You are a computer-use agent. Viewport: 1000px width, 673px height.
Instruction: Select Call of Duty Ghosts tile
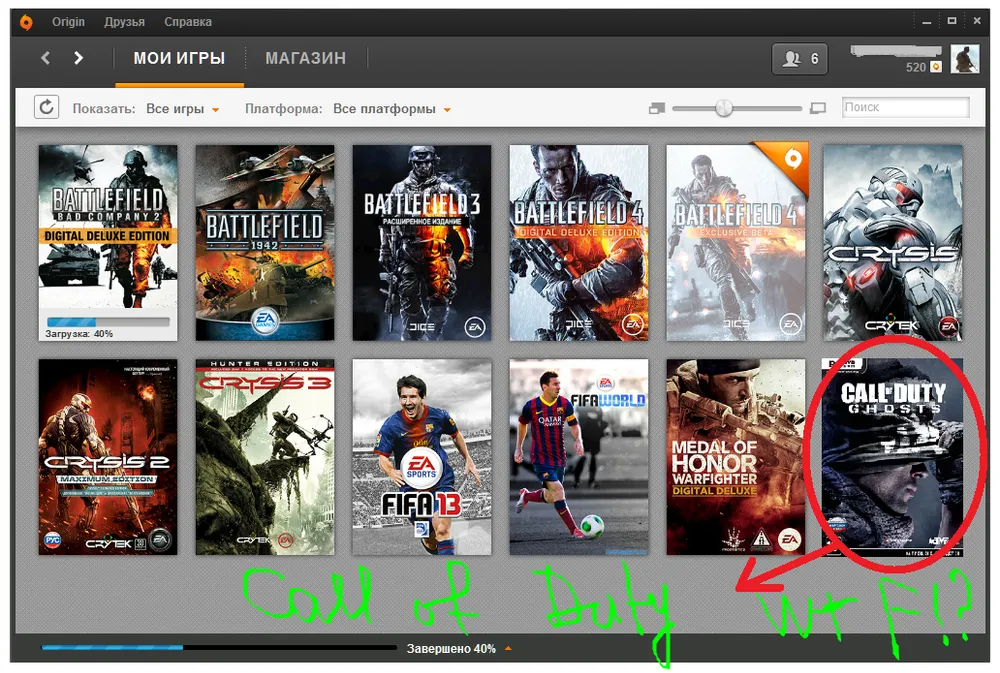click(x=892, y=457)
